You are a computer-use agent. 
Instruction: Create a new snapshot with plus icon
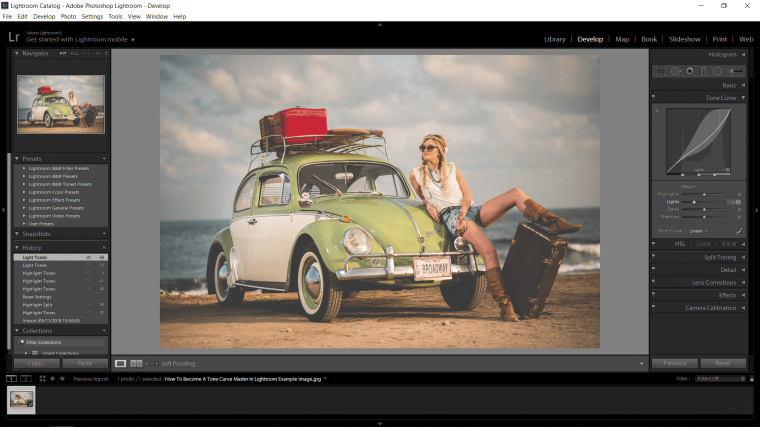104,234
